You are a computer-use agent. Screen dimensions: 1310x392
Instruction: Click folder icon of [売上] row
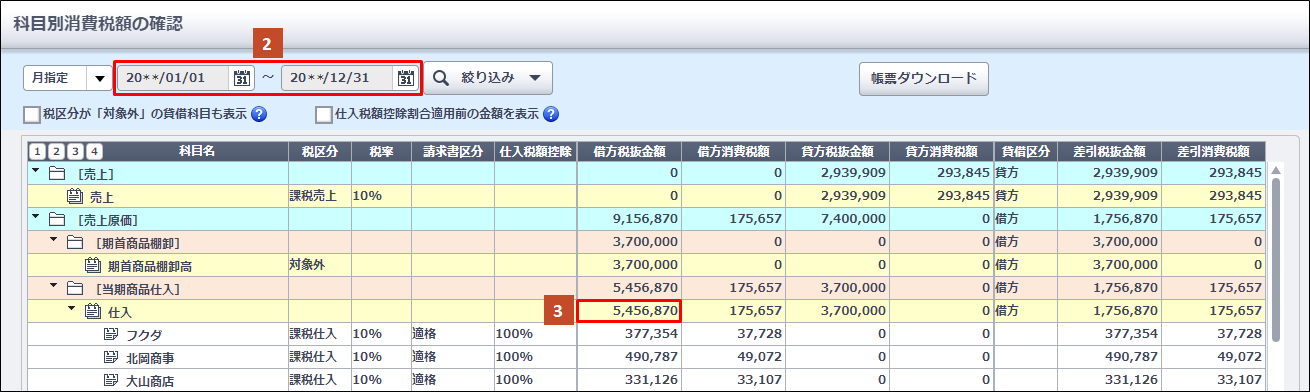click(56, 173)
